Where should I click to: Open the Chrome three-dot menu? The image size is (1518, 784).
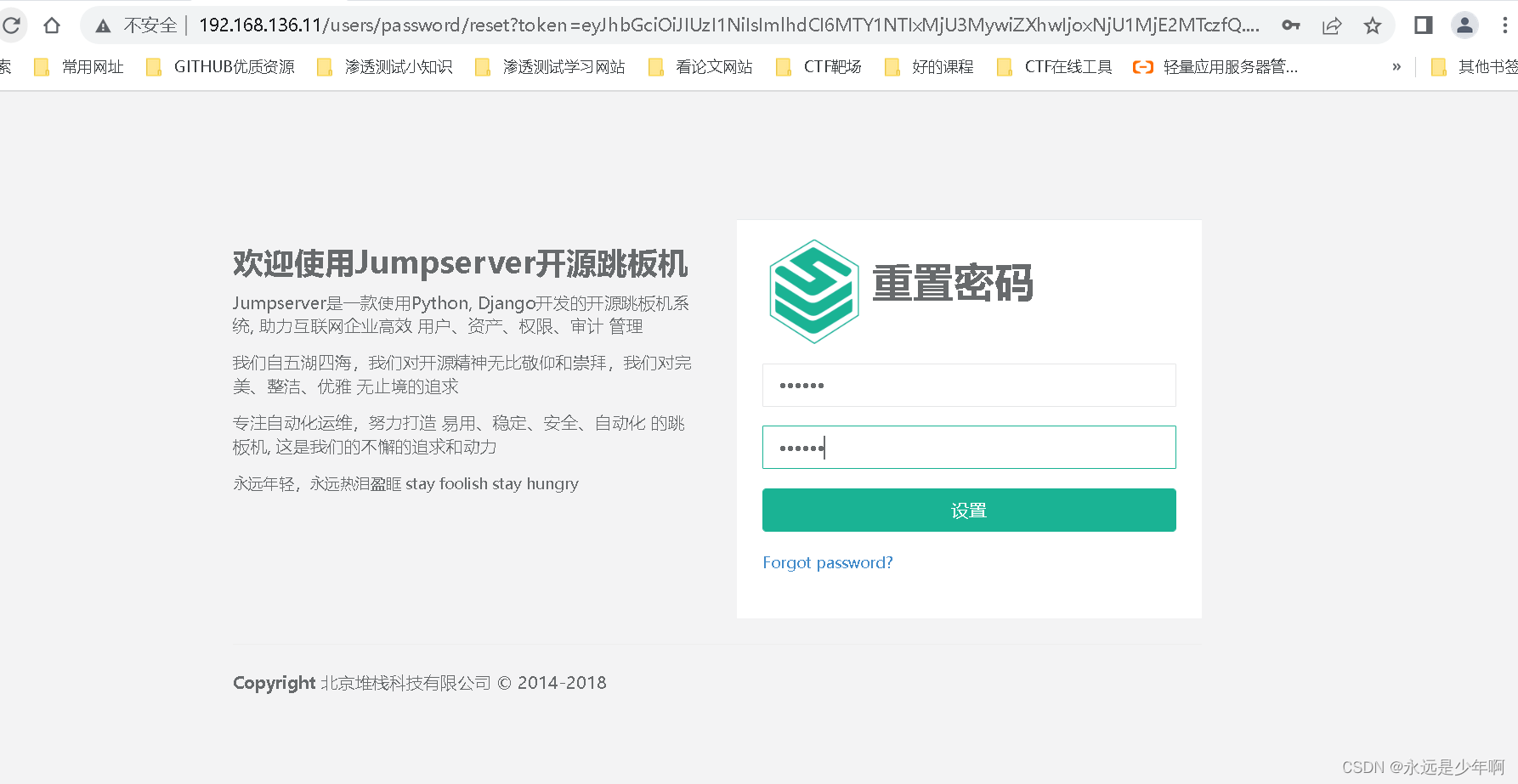tap(1504, 25)
